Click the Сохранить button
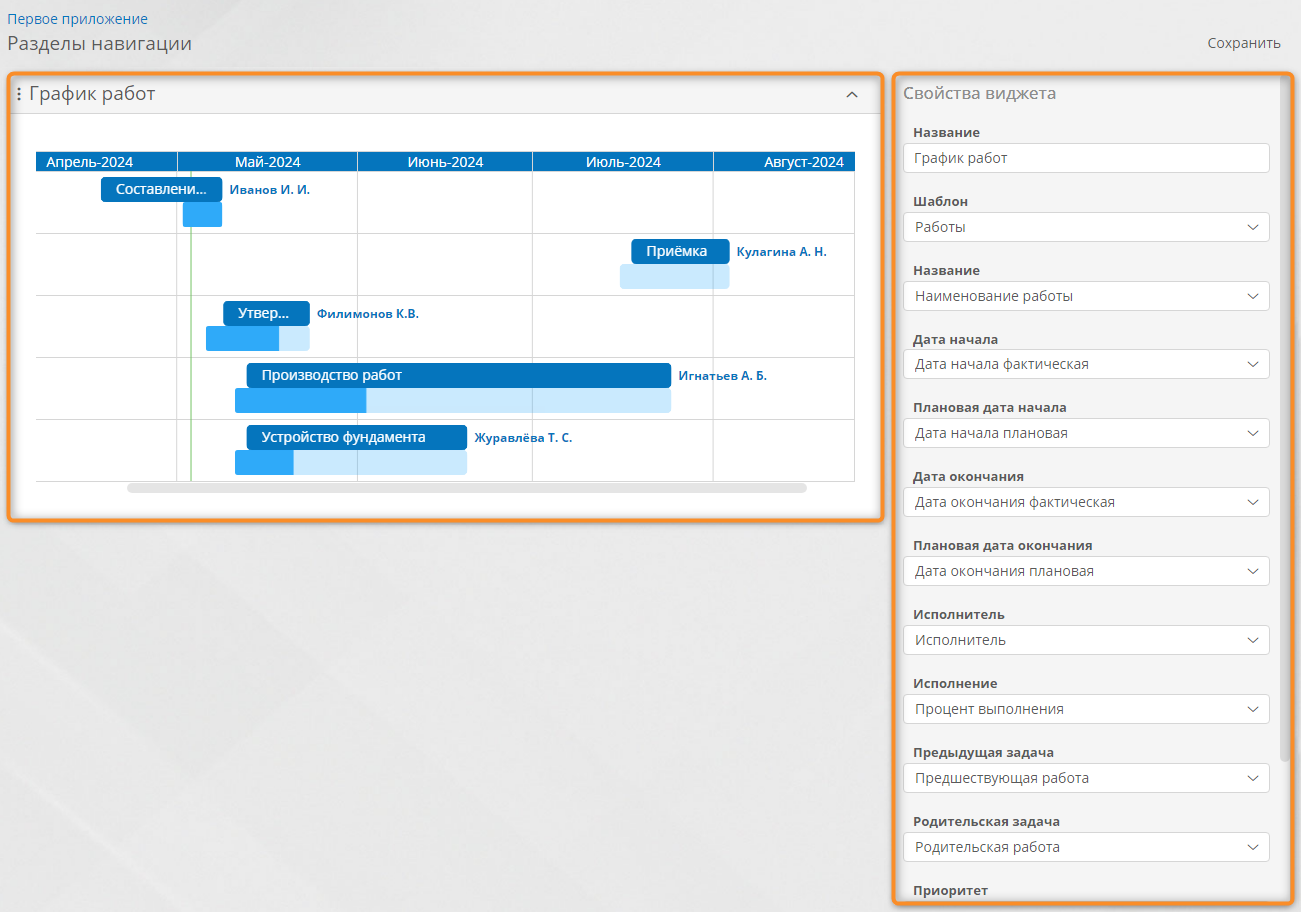Viewport: 1301px width, 912px height. [x=1243, y=43]
